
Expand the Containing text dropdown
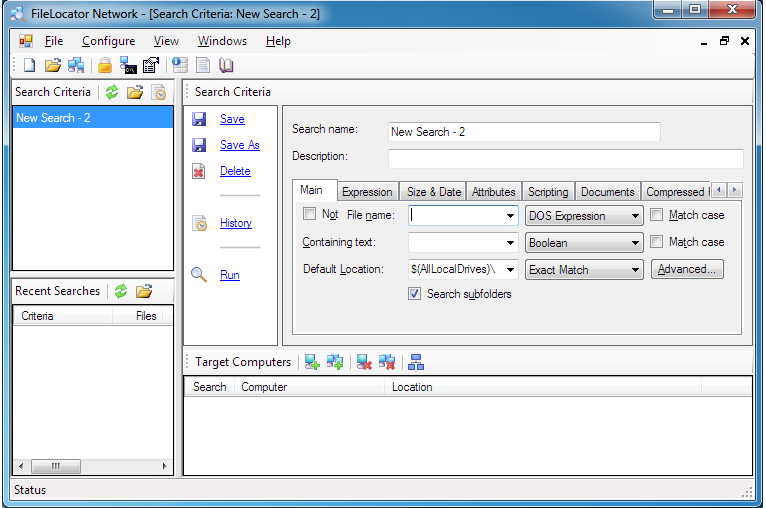(x=510, y=242)
